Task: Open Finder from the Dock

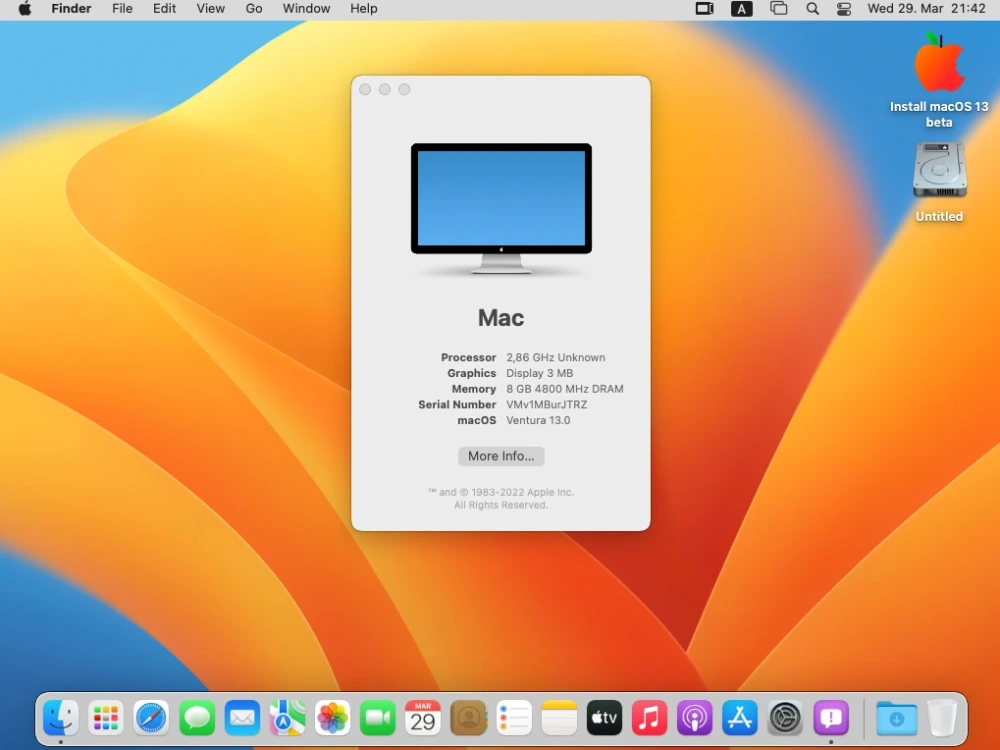Action: pos(61,718)
